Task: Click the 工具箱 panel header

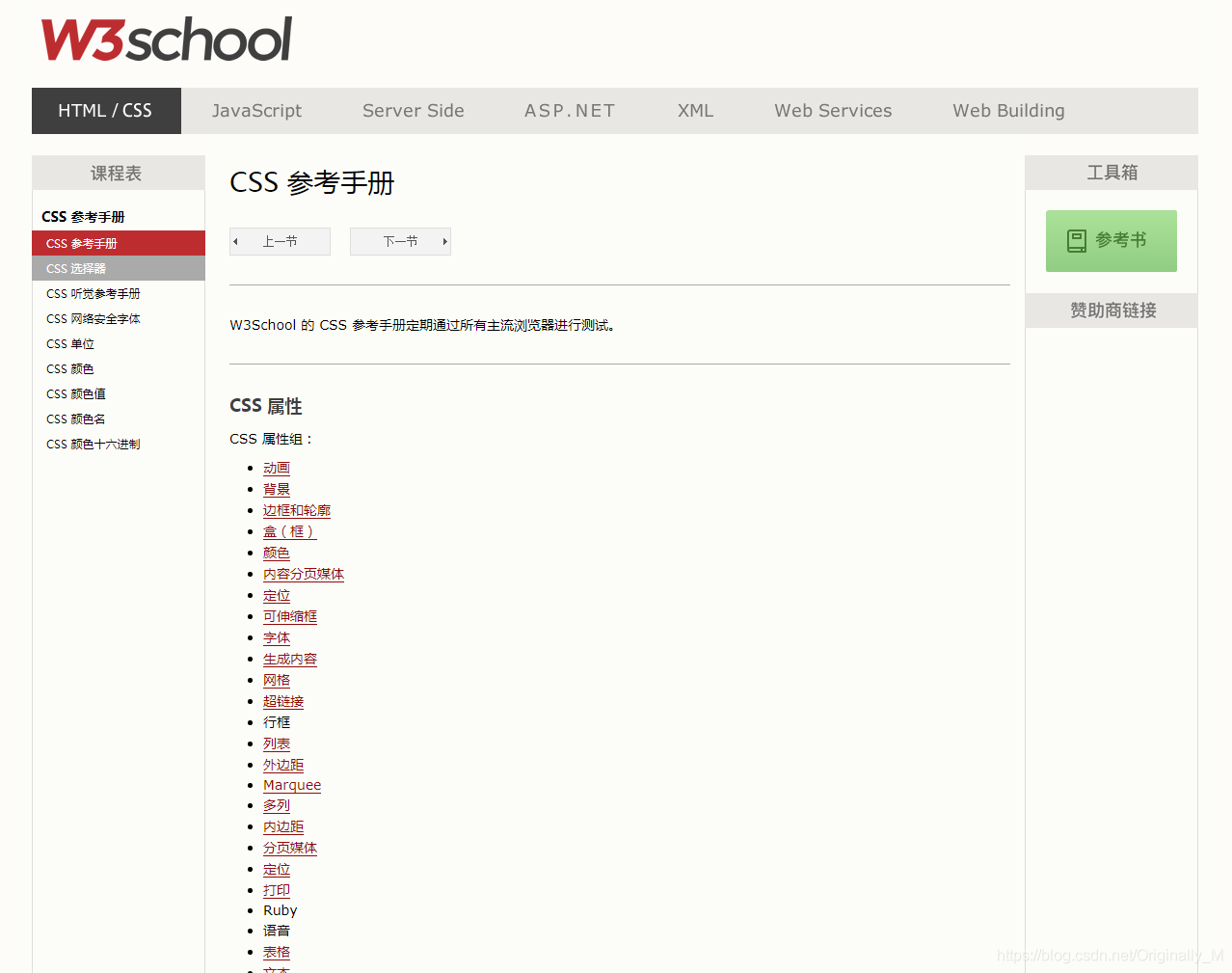Action: coord(1111,173)
